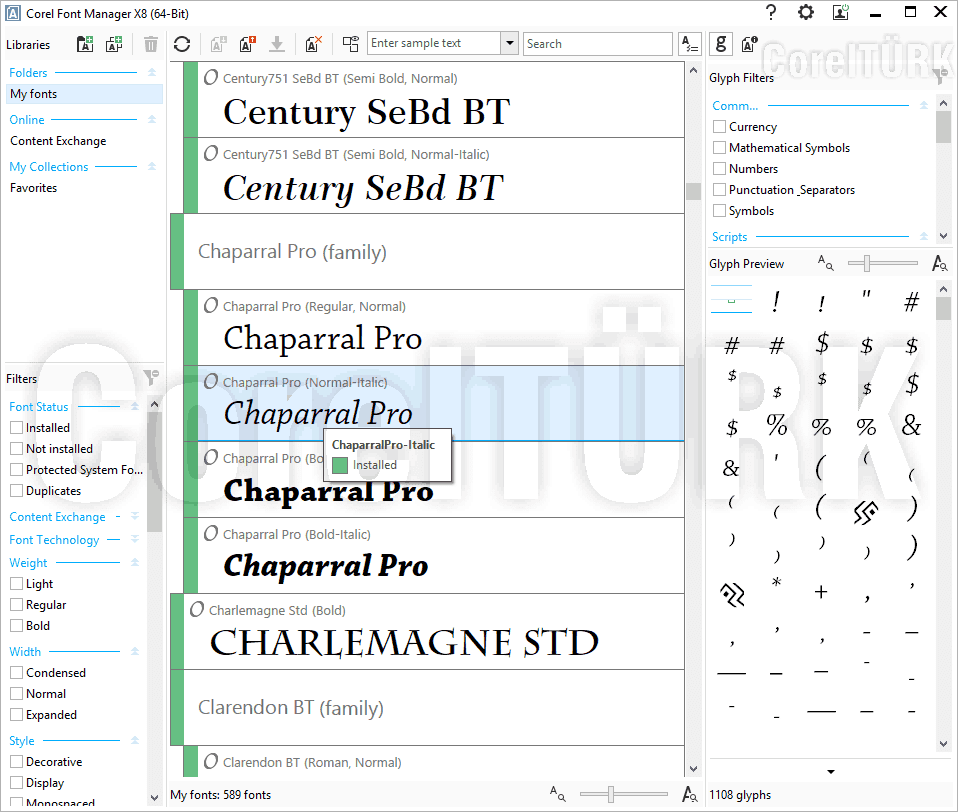The height and width of the screenshot is (812, 958).
Task: Check the Currency glyph filter
Action: [x=720, y=126]
